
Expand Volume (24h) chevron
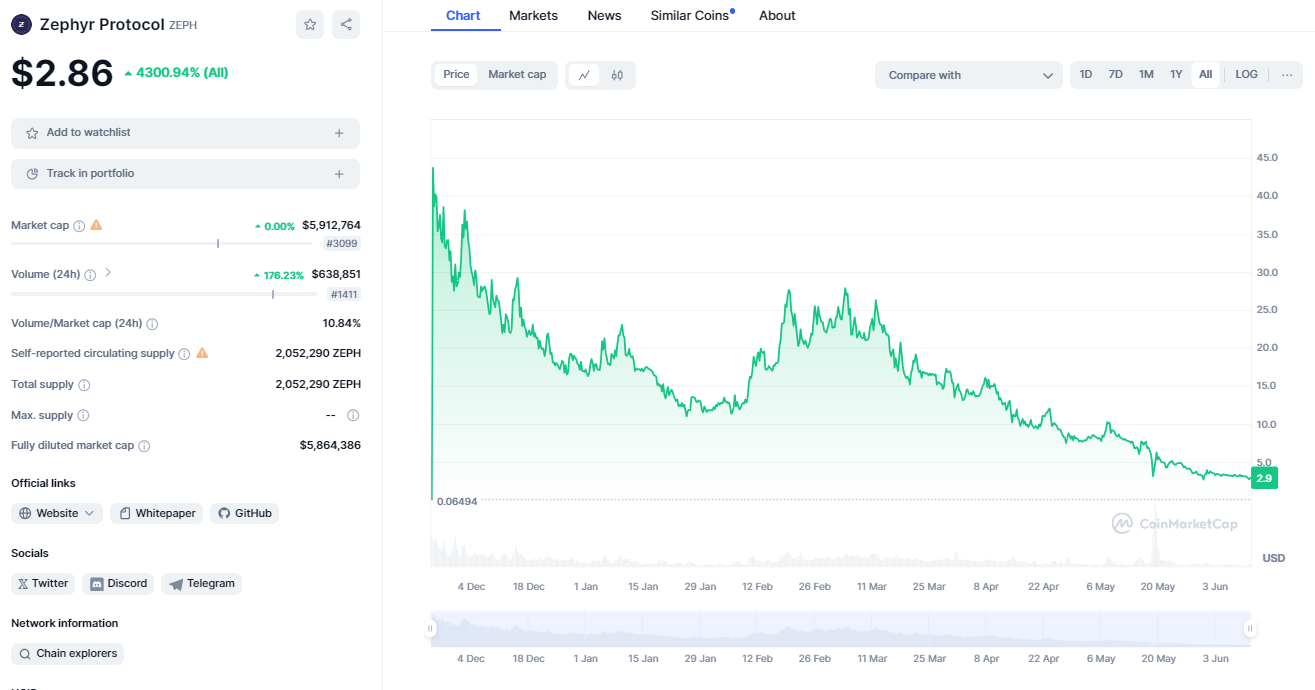[108, 273]
